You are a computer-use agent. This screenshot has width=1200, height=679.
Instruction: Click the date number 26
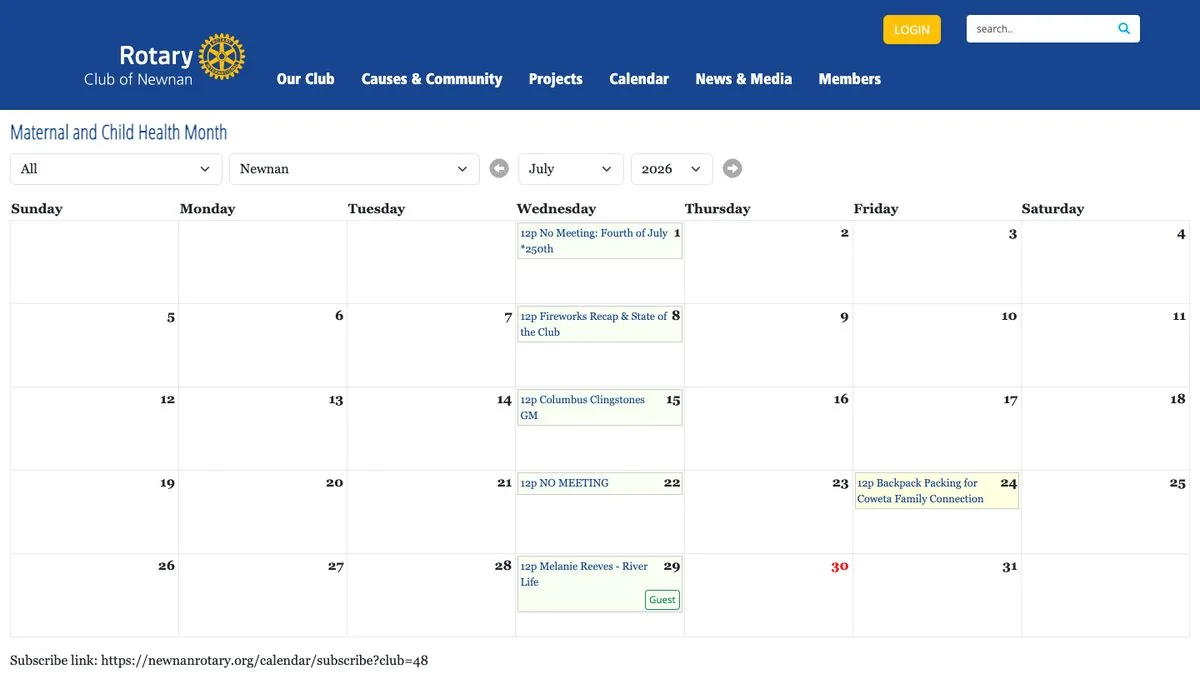[166, 566]
